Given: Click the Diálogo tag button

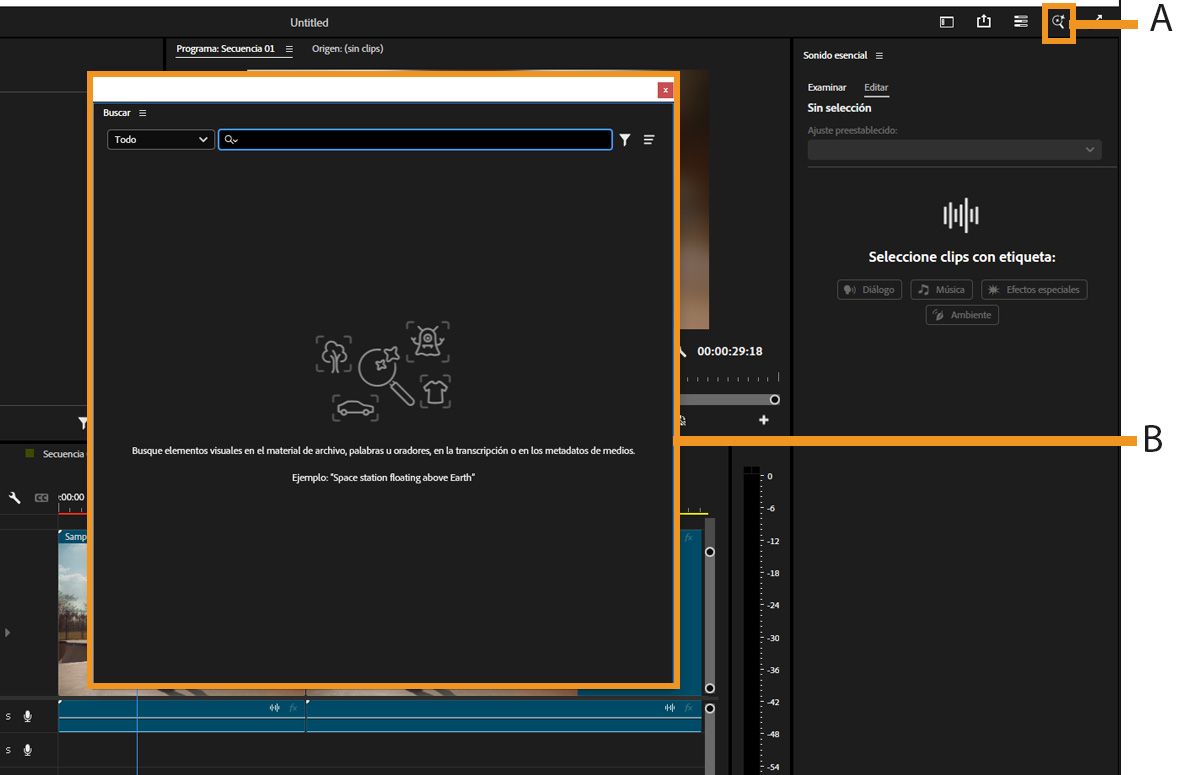Looking at the screenshot, I should tap(869, 290).
